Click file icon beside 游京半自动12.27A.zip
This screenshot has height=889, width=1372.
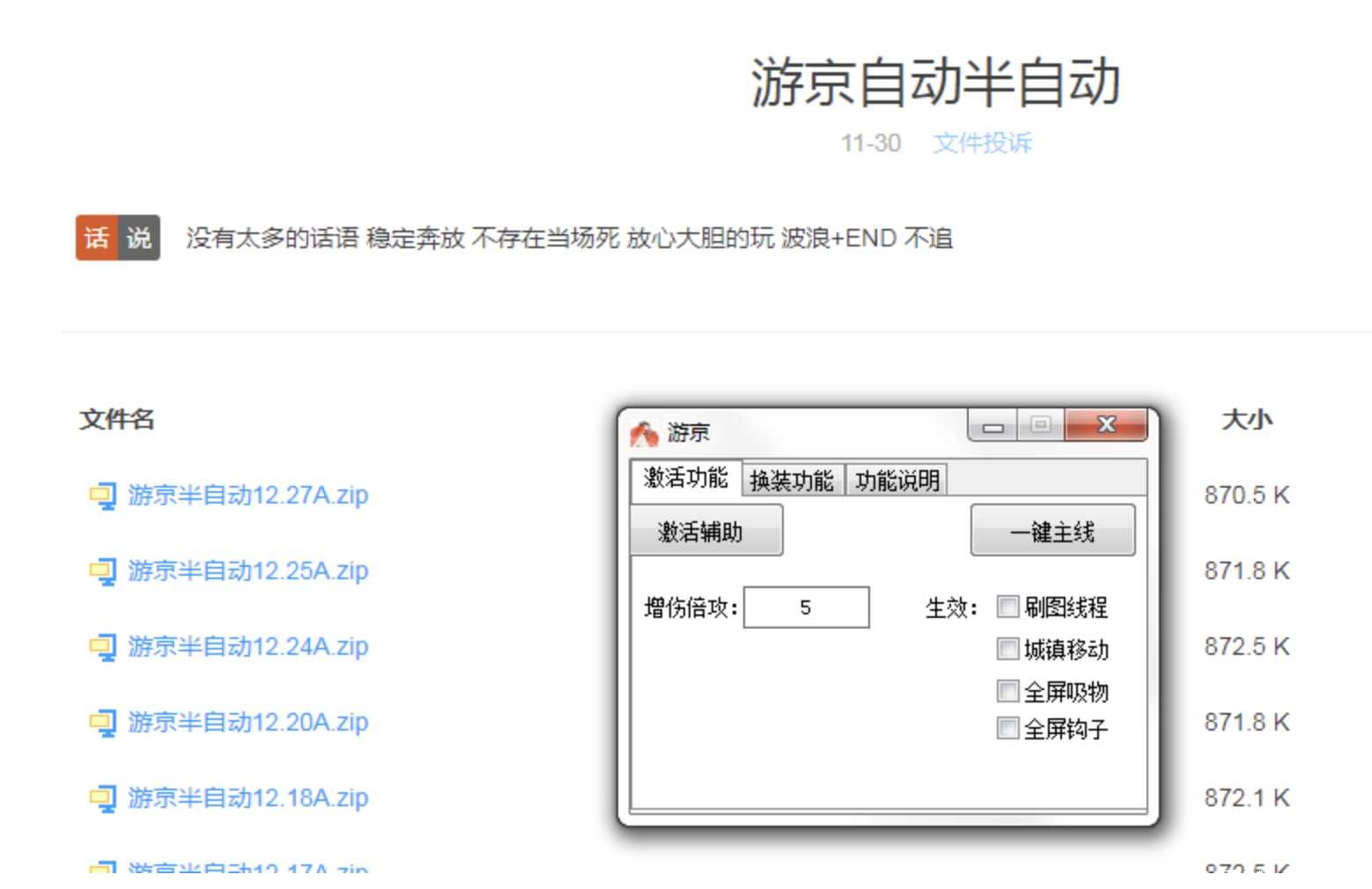click(102, 496)
